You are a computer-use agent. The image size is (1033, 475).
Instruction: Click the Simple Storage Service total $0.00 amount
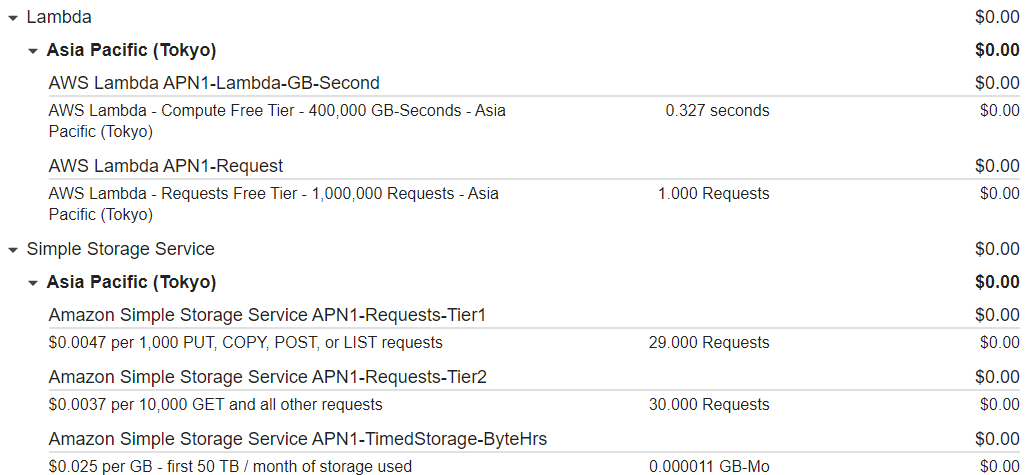[x=997, y=249]
